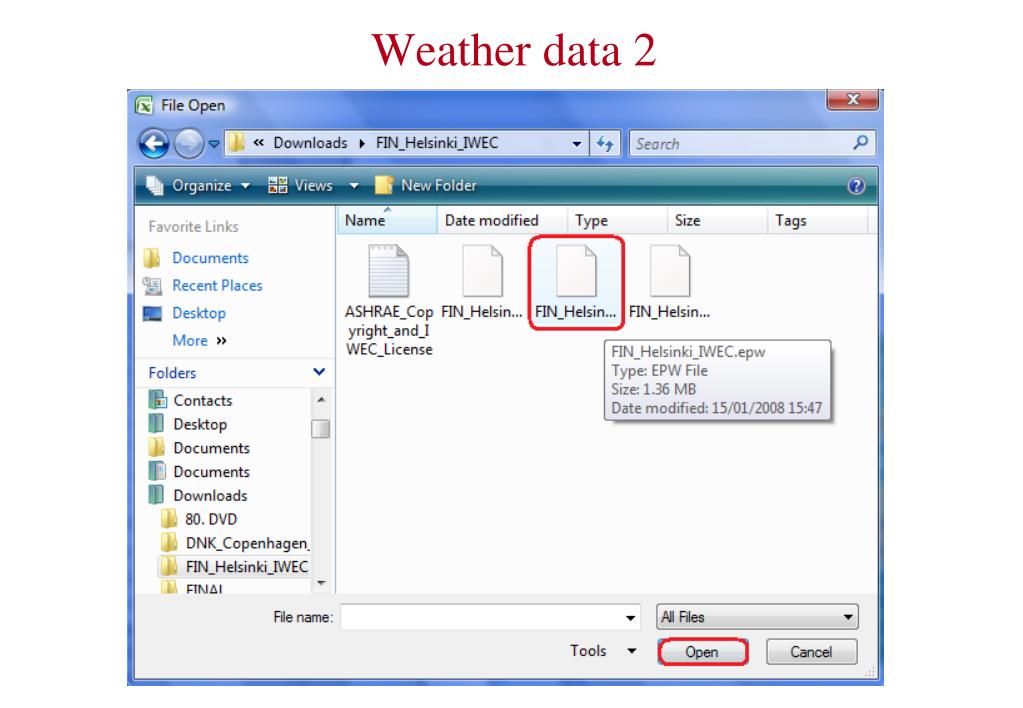Expand the File name dropdown arrow
The height and width of the screenshot is (708, 1023).
630,617
